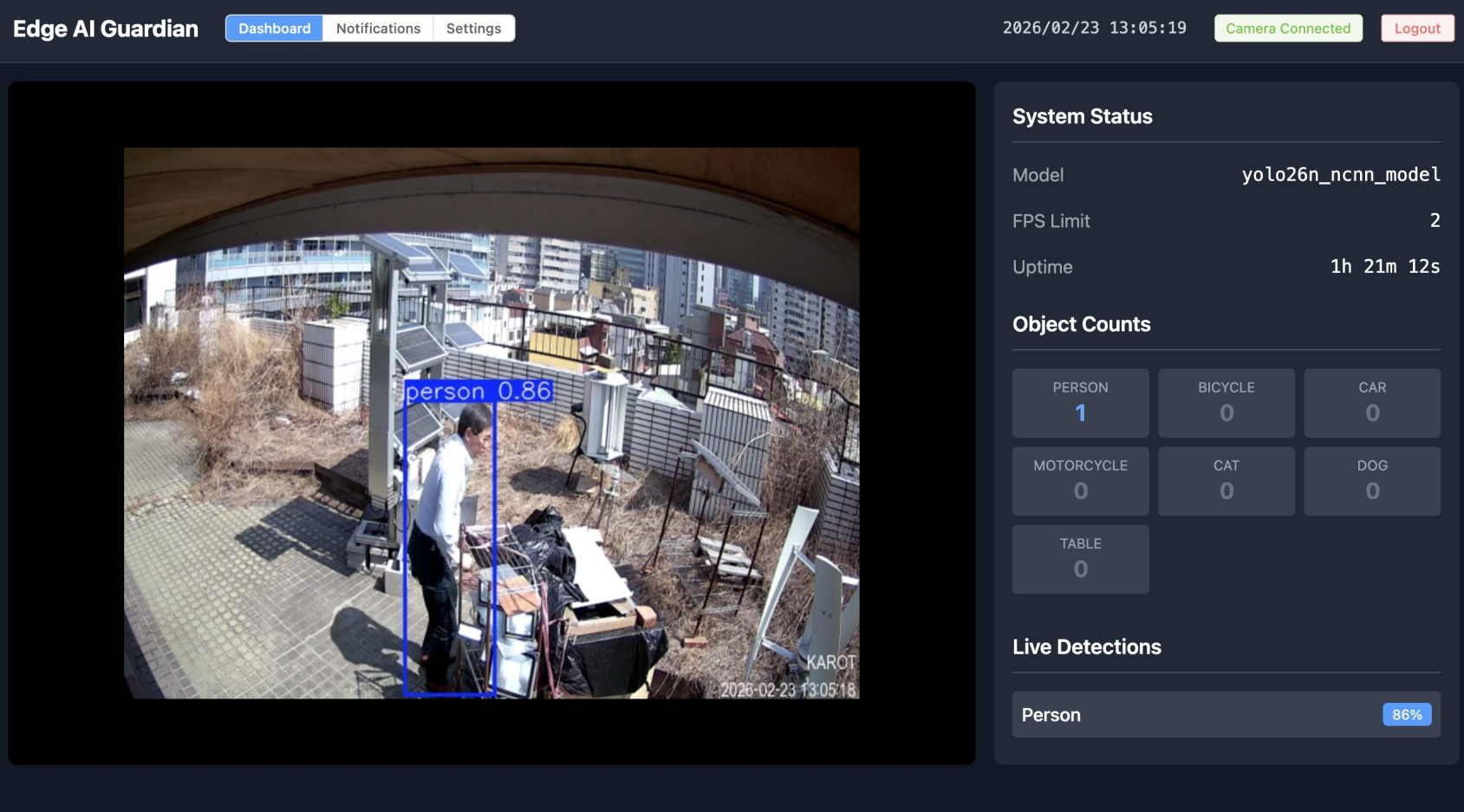Select the Person count tile

tap(1080, 403)
